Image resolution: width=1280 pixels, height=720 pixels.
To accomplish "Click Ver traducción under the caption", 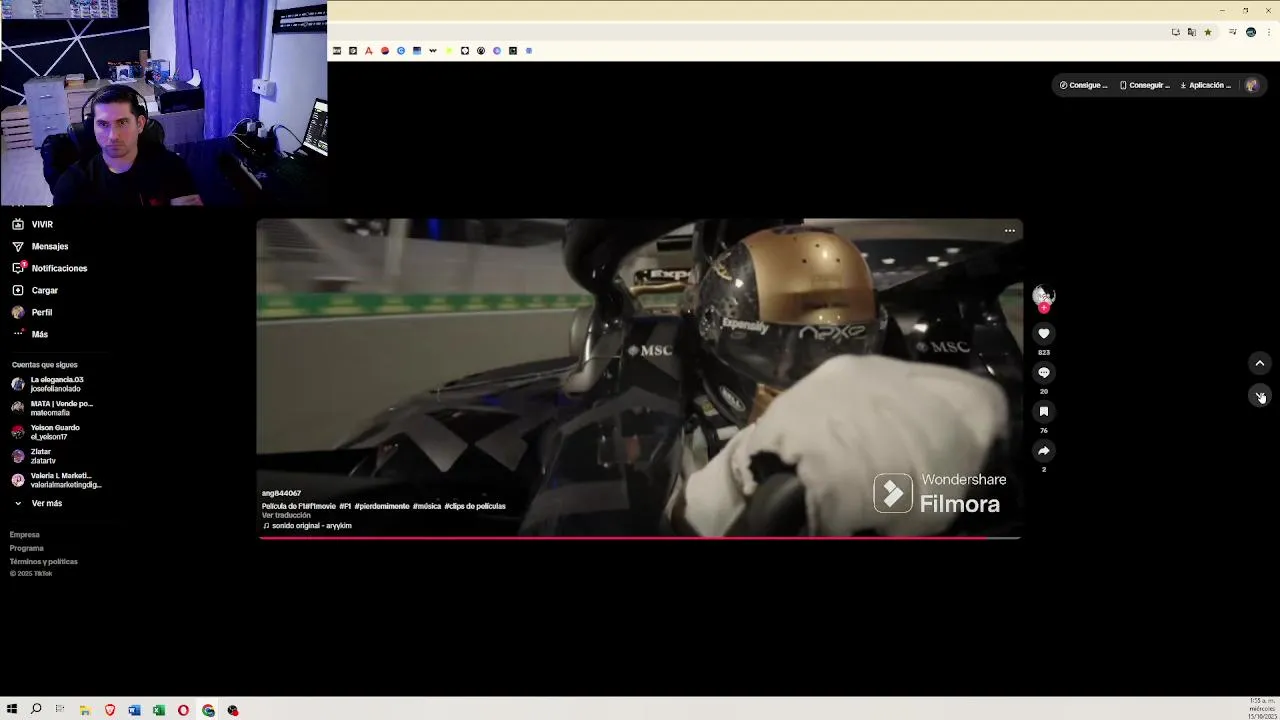I will tap(286, 516).
